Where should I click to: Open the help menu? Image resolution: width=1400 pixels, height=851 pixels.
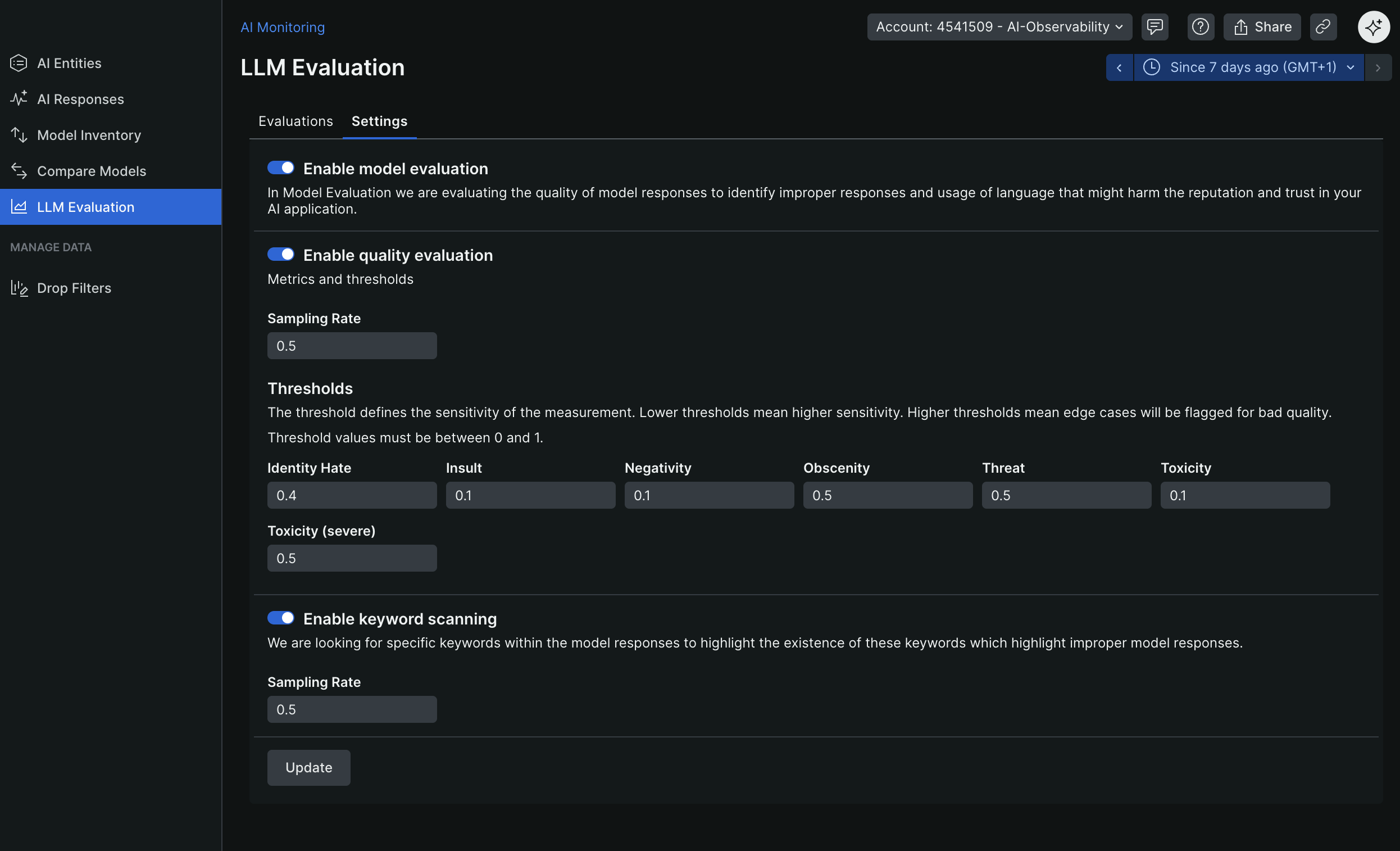click(1200, 27)
